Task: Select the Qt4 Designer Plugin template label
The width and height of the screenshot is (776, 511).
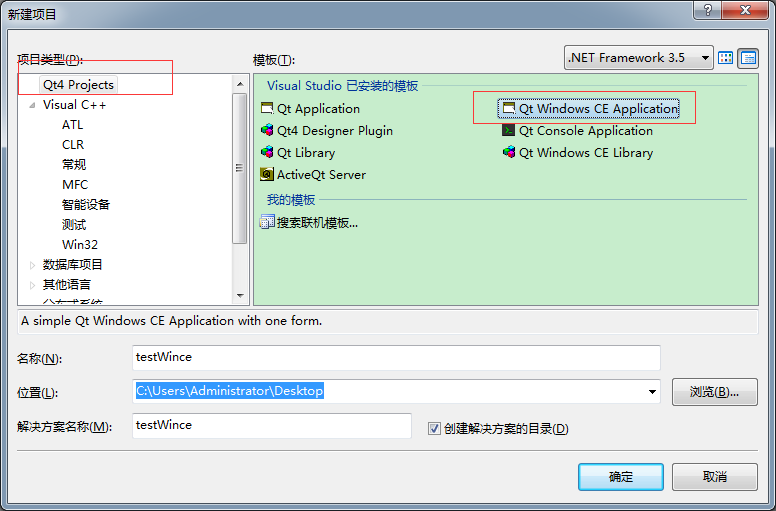Action: coord(335,131)
